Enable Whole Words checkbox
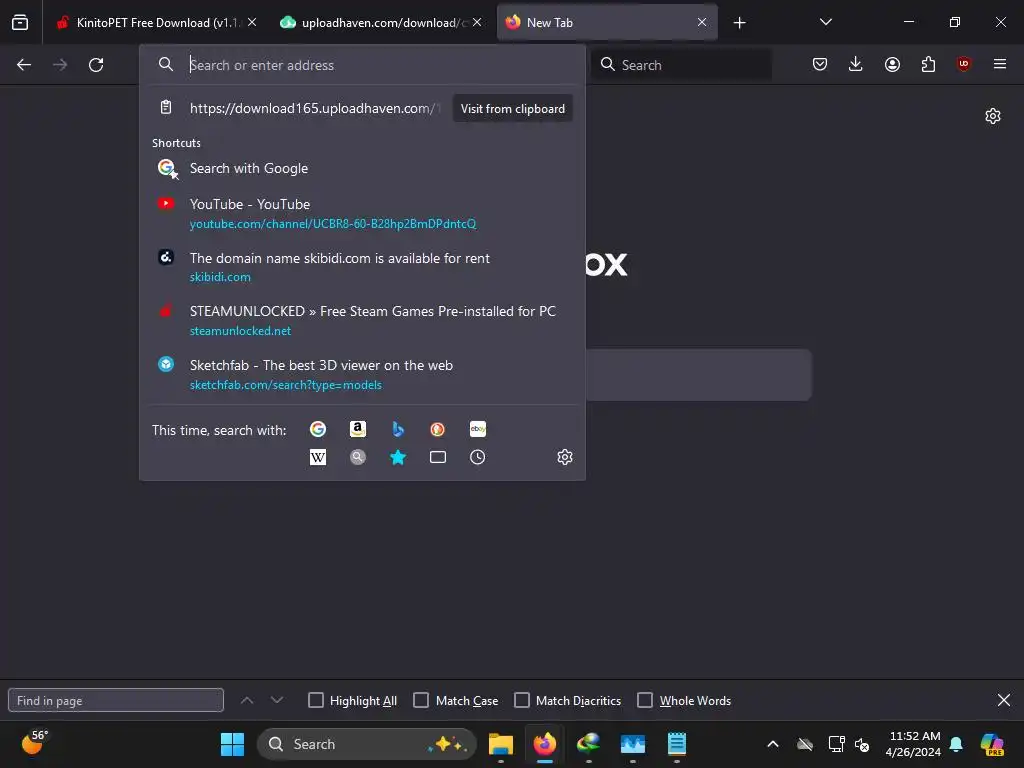 pos(645,700)
